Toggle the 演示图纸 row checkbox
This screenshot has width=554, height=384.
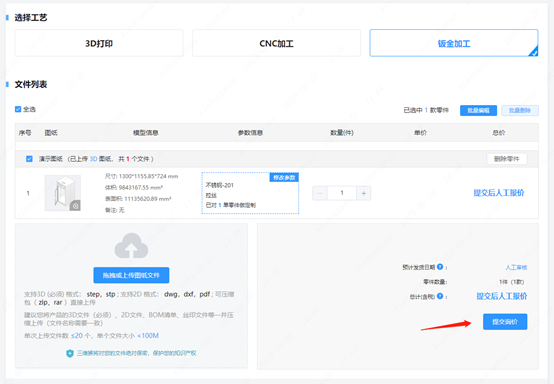29,159
